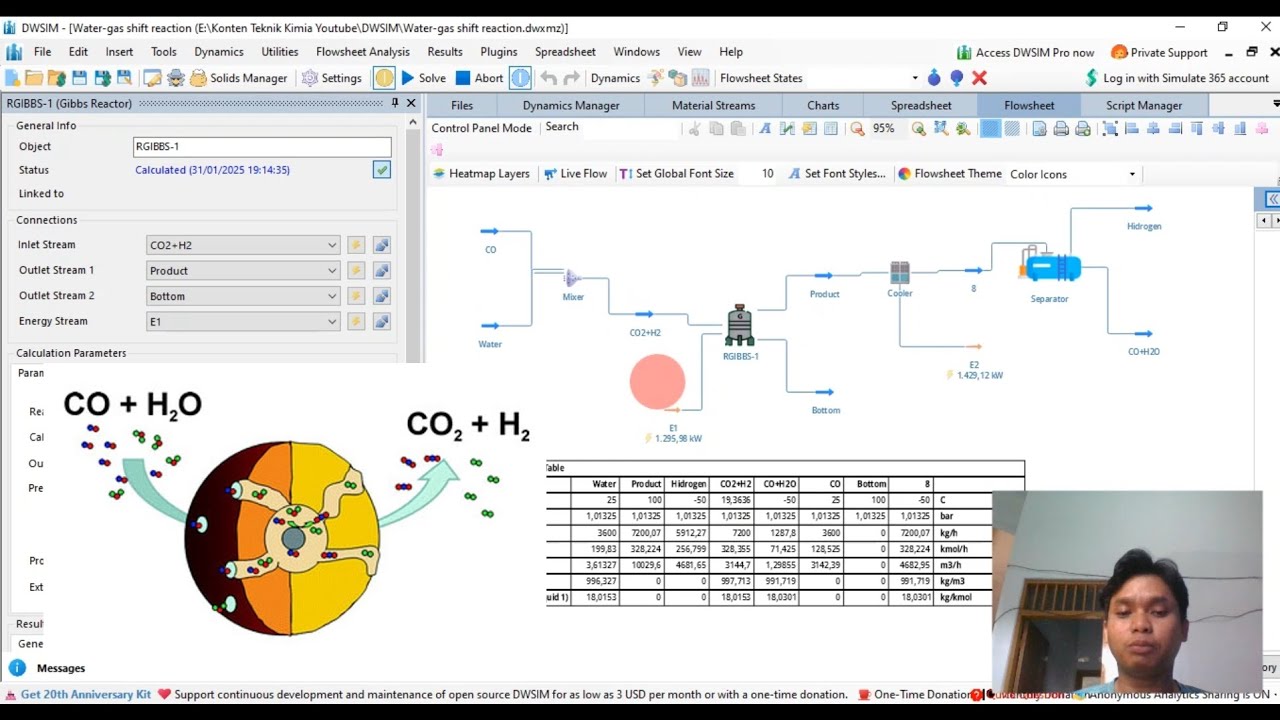1280x720 pixels.
Task: Click Abort to stop the calculation
Action: tap(479, 78)
